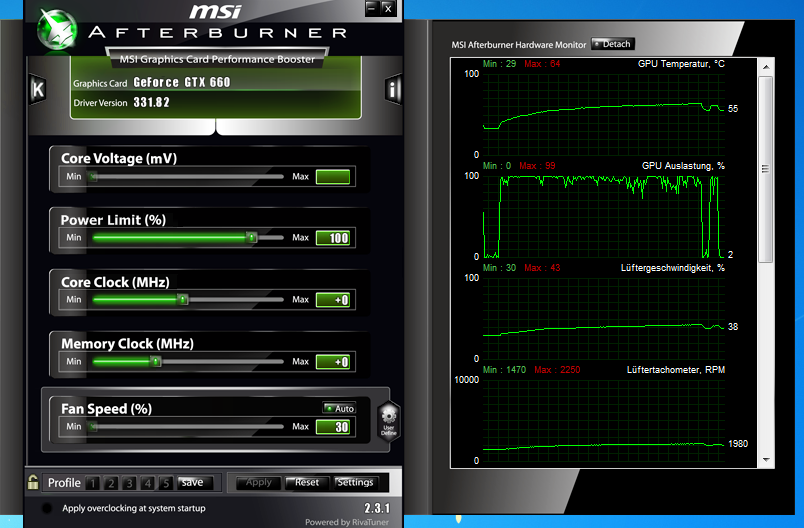This screenshot has height=528, width=804.
Task: Click the GPU Auslastung graph
Action: point(604,216)
